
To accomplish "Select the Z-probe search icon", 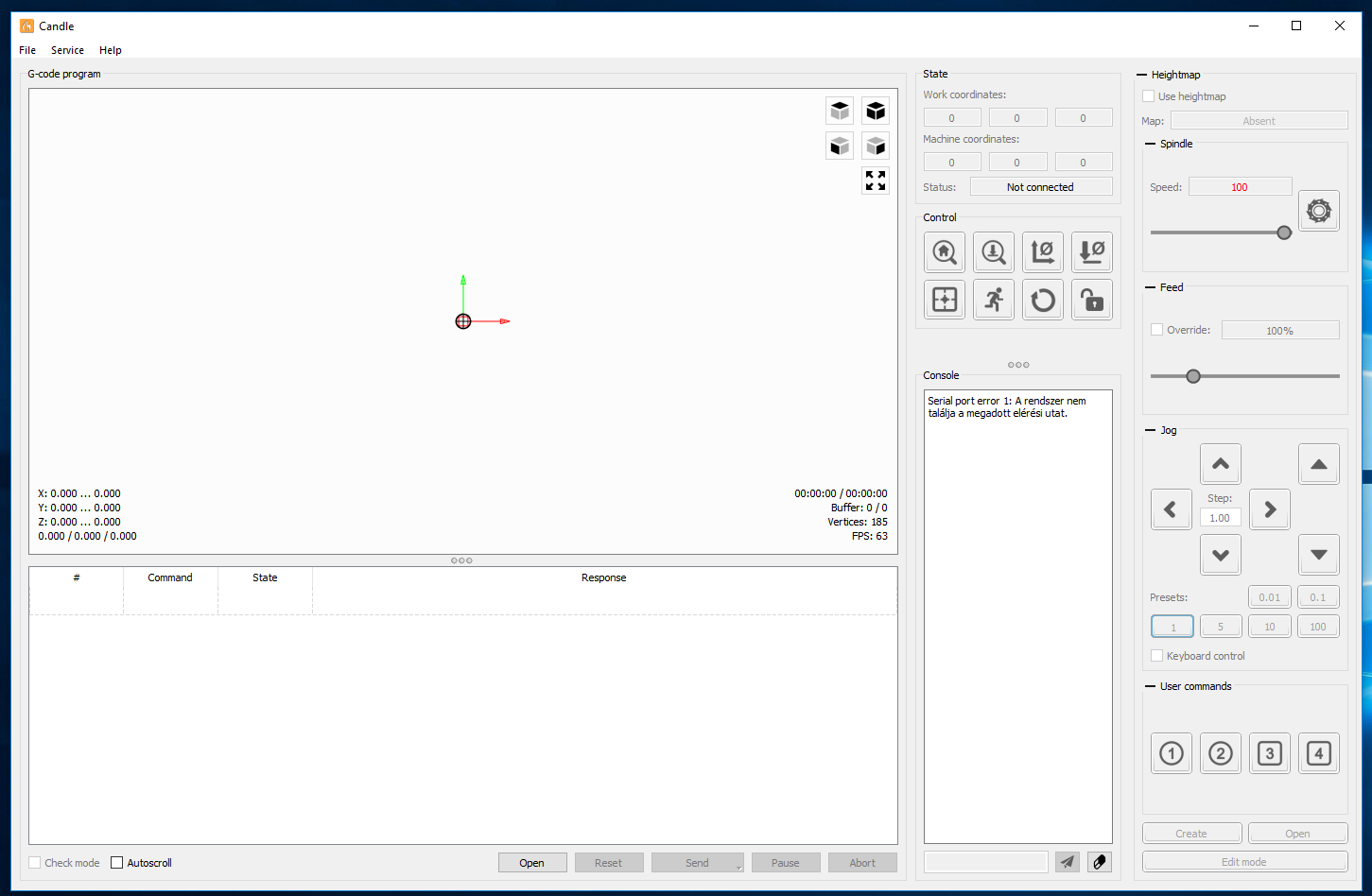I will click(994, 252).
